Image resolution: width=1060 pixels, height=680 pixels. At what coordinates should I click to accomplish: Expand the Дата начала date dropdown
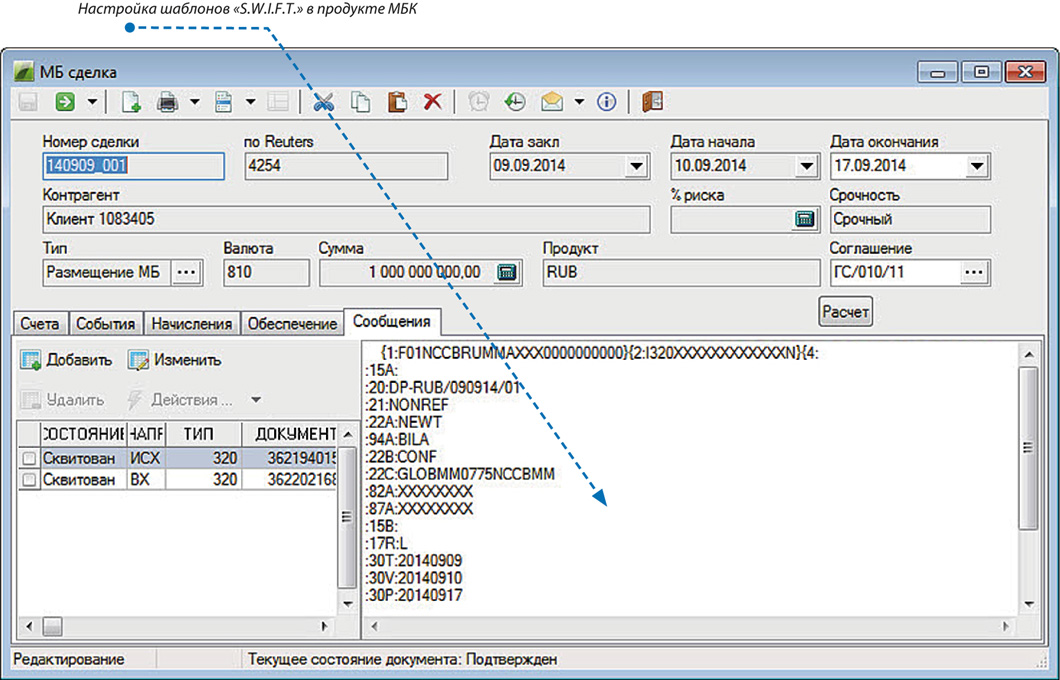point(806,166)
